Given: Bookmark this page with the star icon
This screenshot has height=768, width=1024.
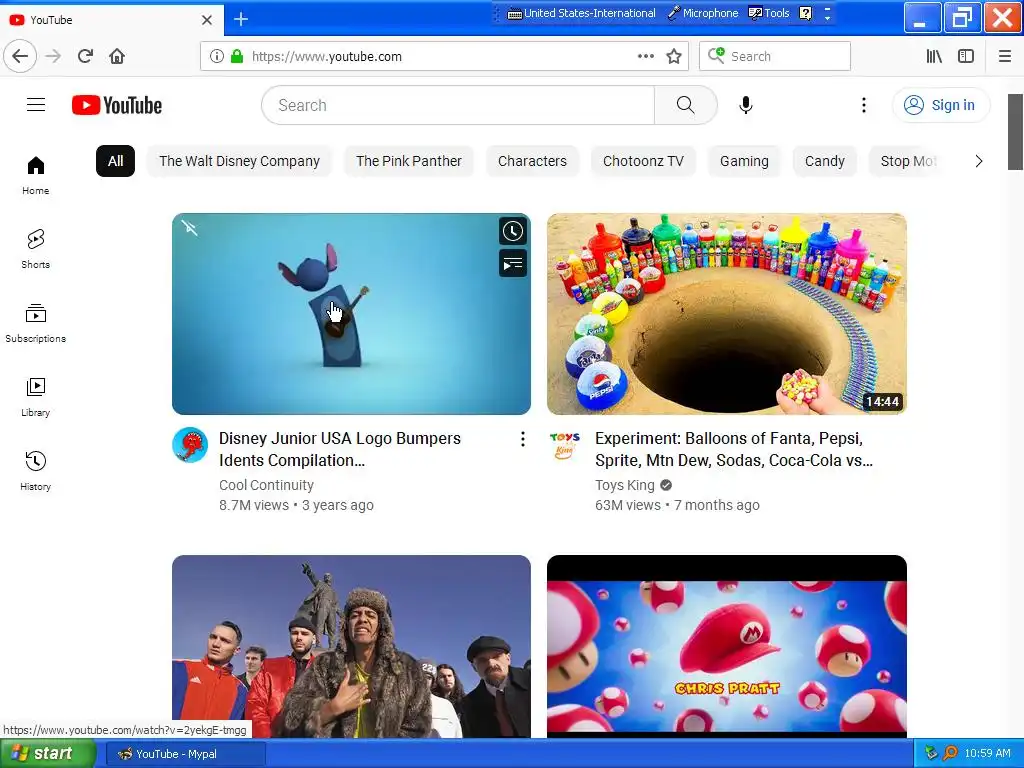Looking at the screenshot, I should (x=674, y=56).
